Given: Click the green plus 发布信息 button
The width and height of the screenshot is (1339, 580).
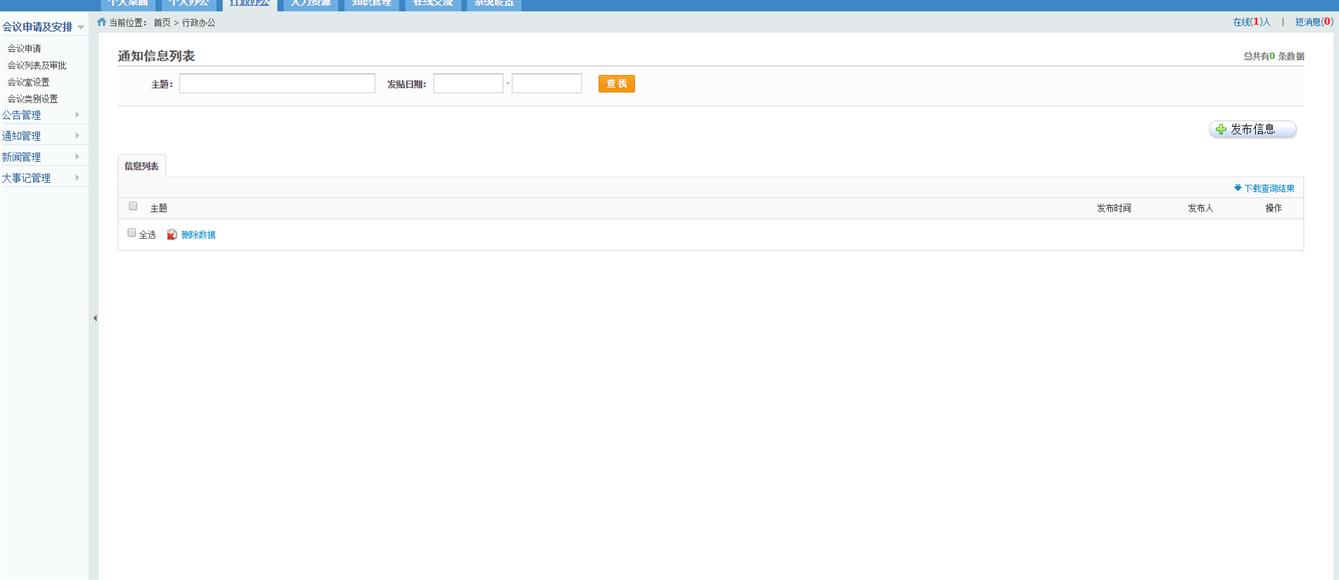Looking at the screenshot, I should click(1252, 130).
